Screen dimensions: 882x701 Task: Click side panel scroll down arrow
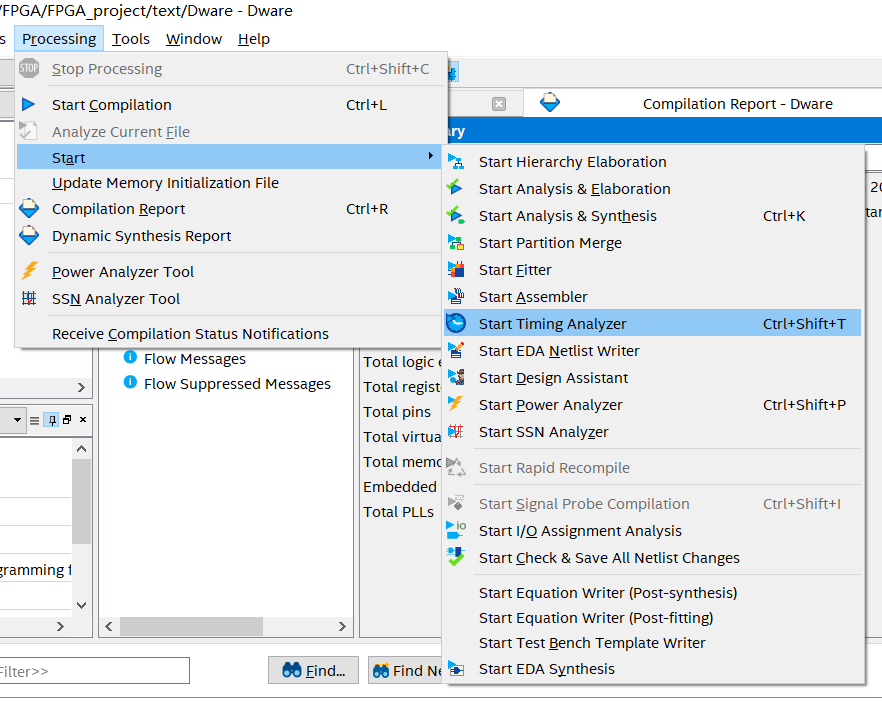(x=82, y=605)
